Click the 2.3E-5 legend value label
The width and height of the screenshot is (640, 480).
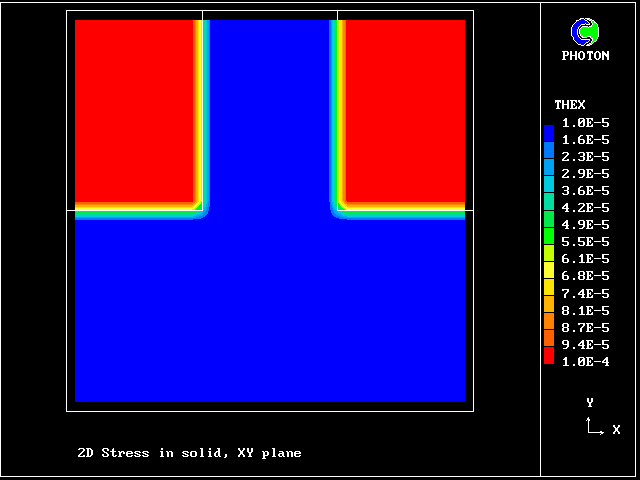coord(585,157)
